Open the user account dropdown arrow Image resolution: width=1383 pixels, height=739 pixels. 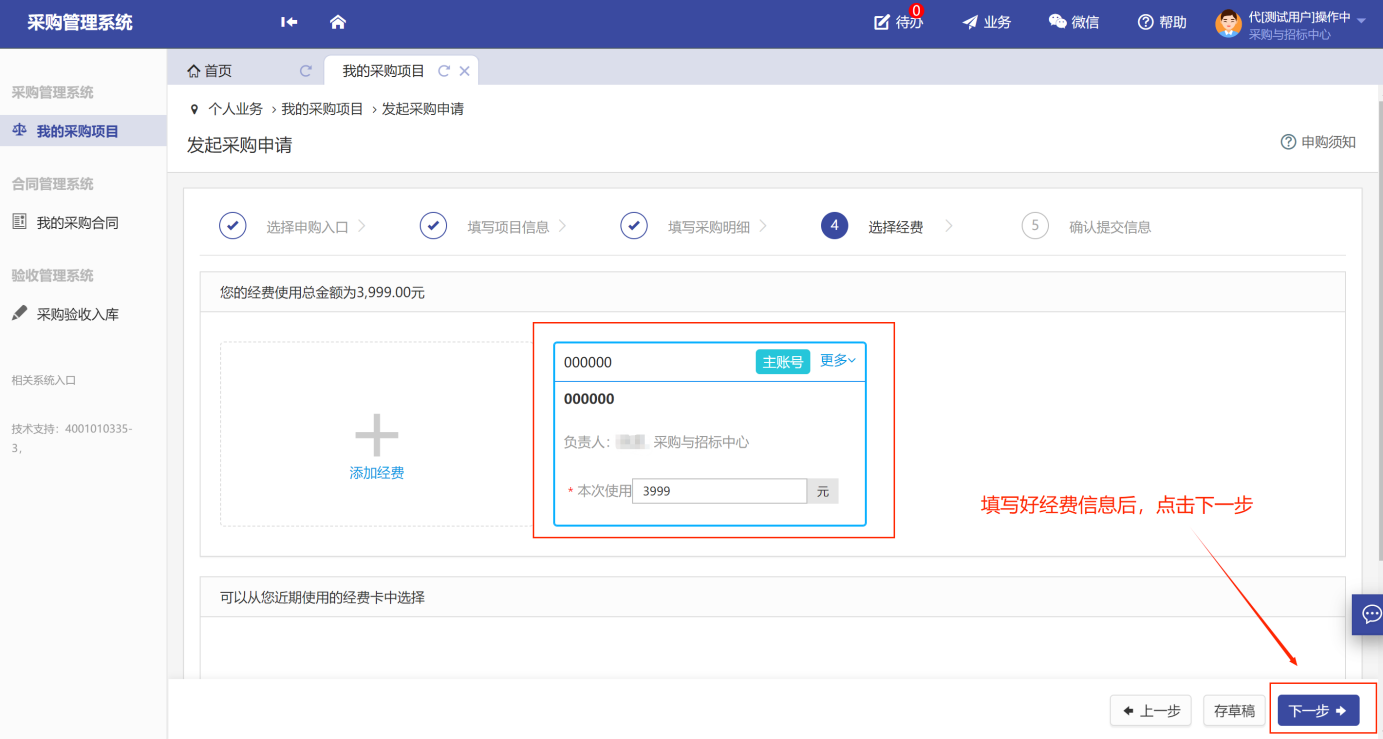(x=1361, y=21)
